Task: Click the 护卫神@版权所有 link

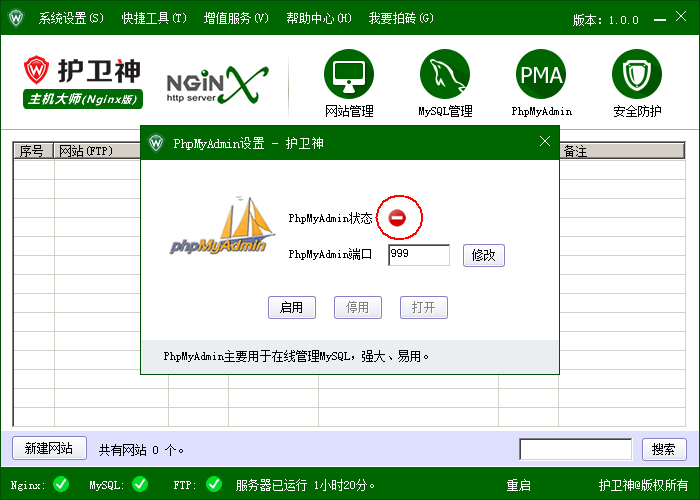Action: click(643, 485)
